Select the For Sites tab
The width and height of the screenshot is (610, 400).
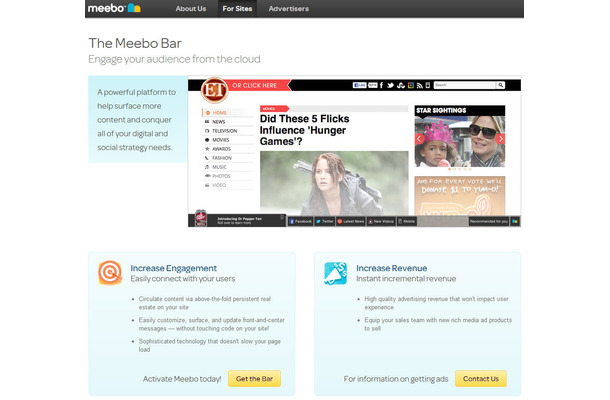coord(237,9)
